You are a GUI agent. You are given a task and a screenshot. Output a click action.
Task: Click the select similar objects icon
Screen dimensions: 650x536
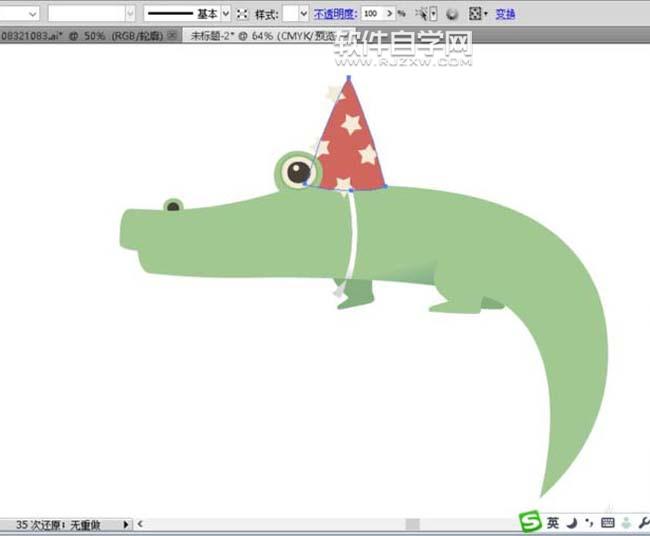point(425,14)
